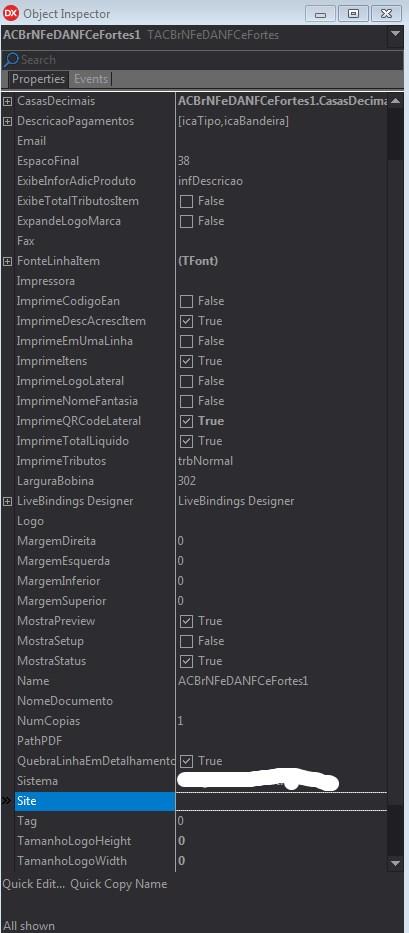
Task: Select the LarguraBobina value field
Action: click(282, 481)
